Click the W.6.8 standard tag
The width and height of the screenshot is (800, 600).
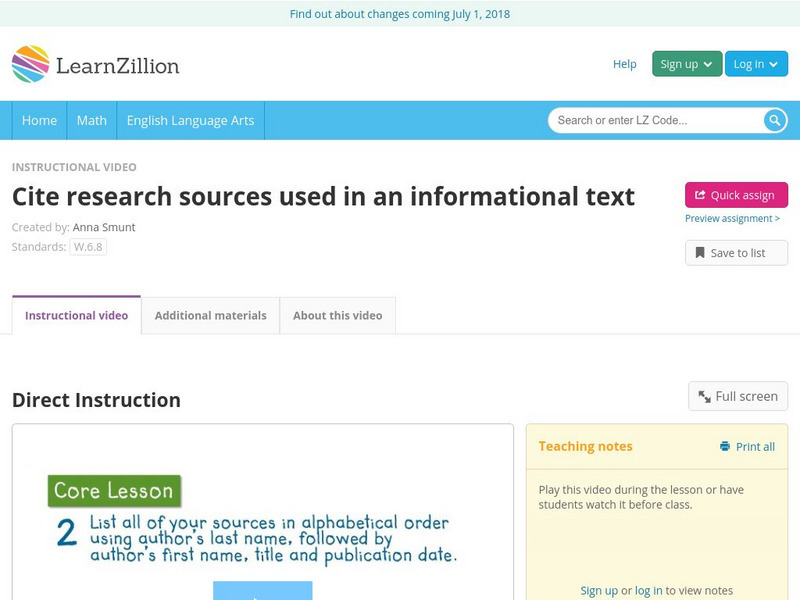[88, 247]
